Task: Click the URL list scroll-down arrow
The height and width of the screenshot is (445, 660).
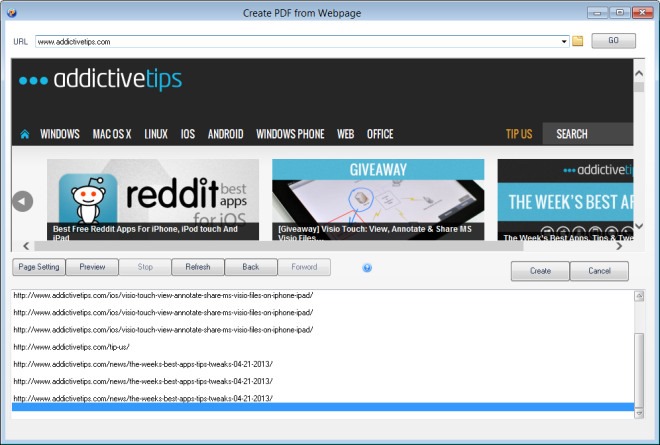Action: [639, 413]
